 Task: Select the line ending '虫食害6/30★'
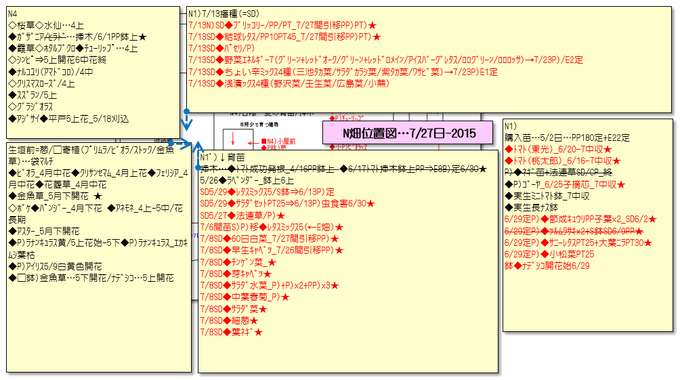[x=287, y=204]
